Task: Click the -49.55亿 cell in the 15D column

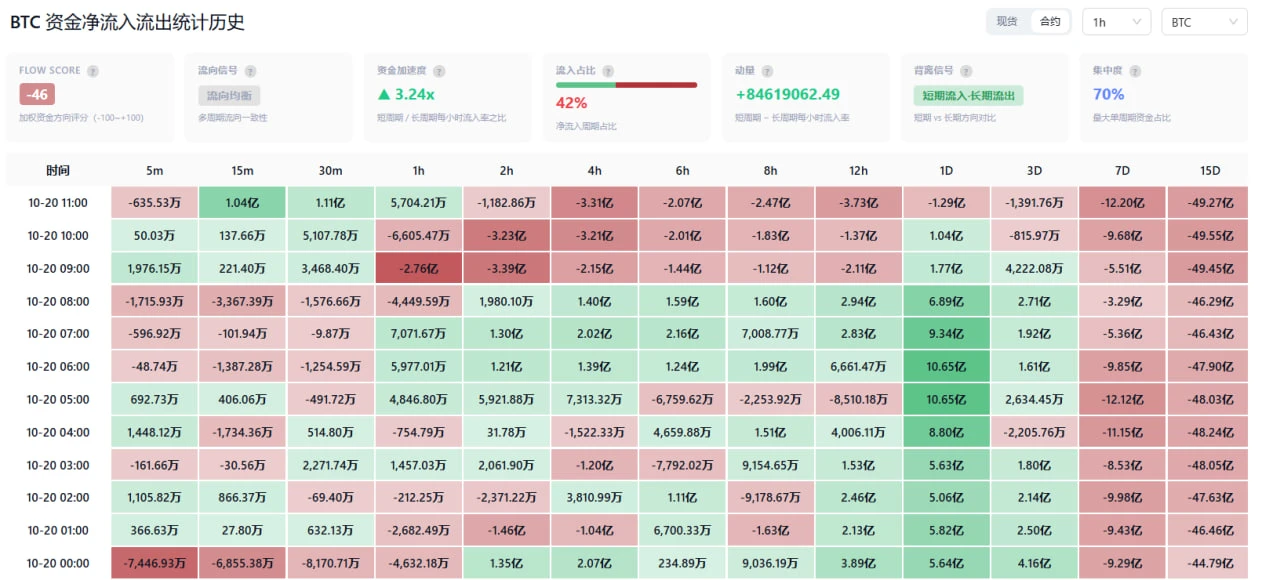Action: (1210, 236)
